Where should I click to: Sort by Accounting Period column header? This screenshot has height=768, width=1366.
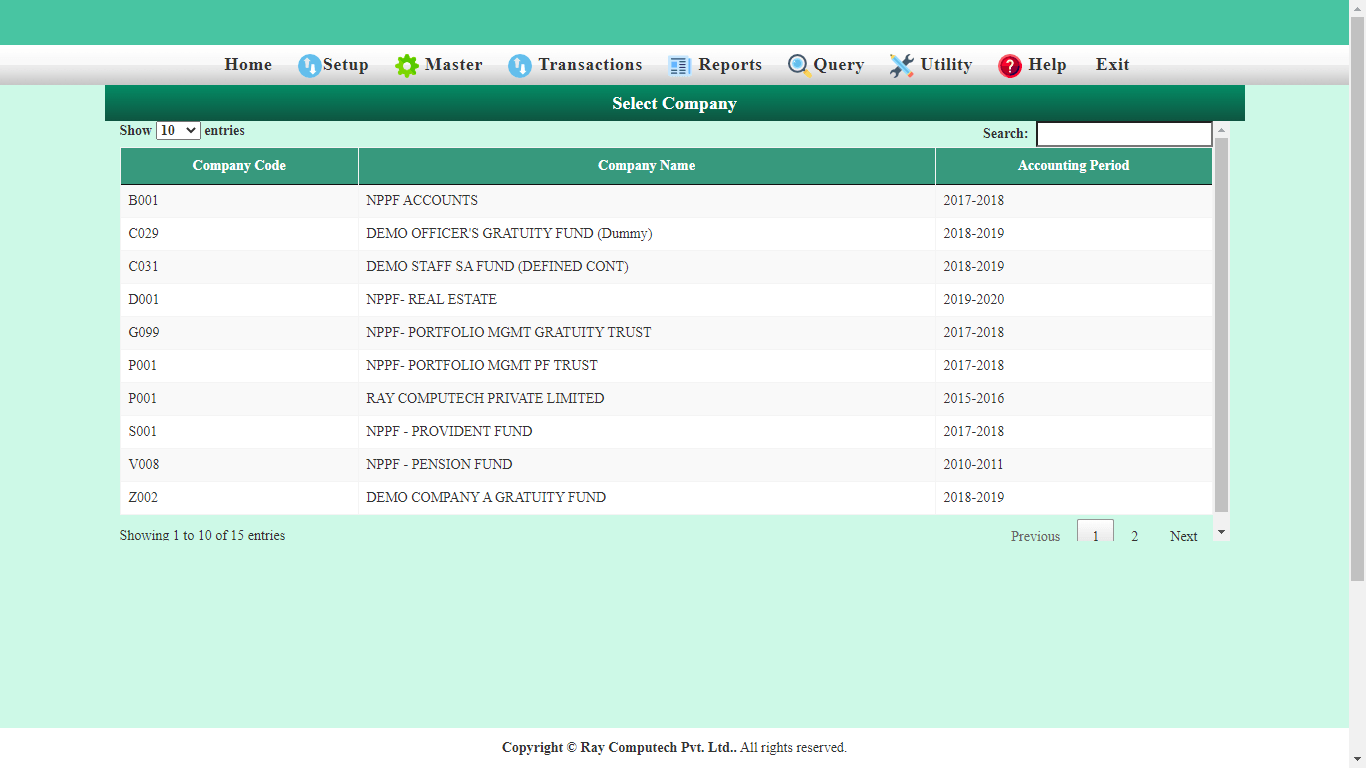[x=1073, y=166]
